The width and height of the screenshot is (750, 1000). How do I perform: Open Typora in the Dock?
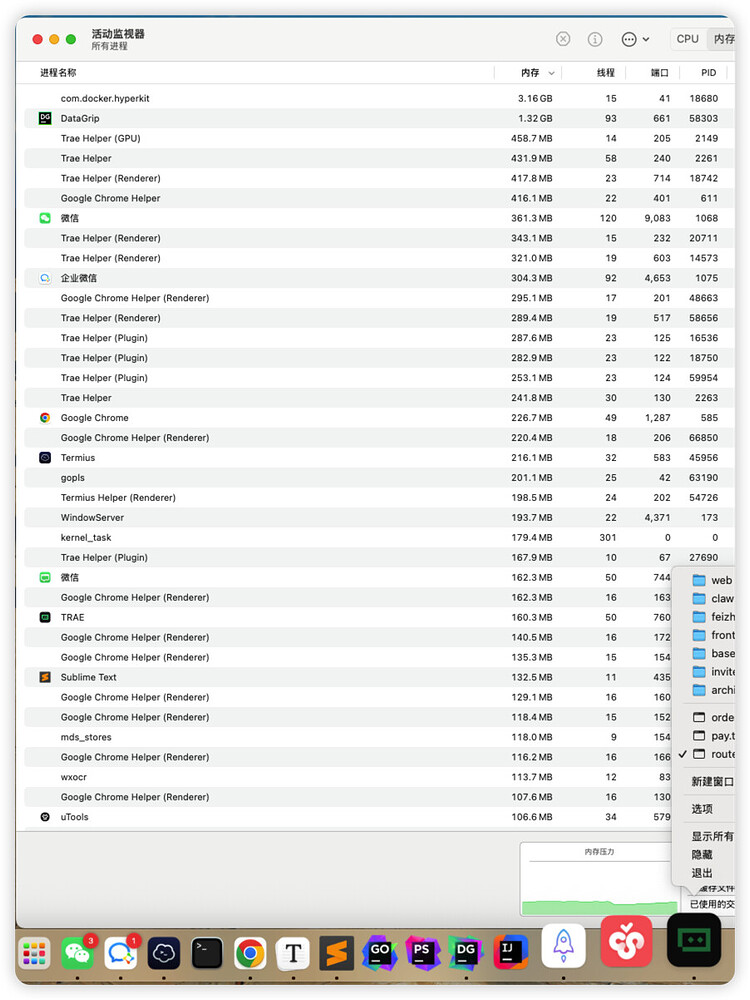coord(293,953)
